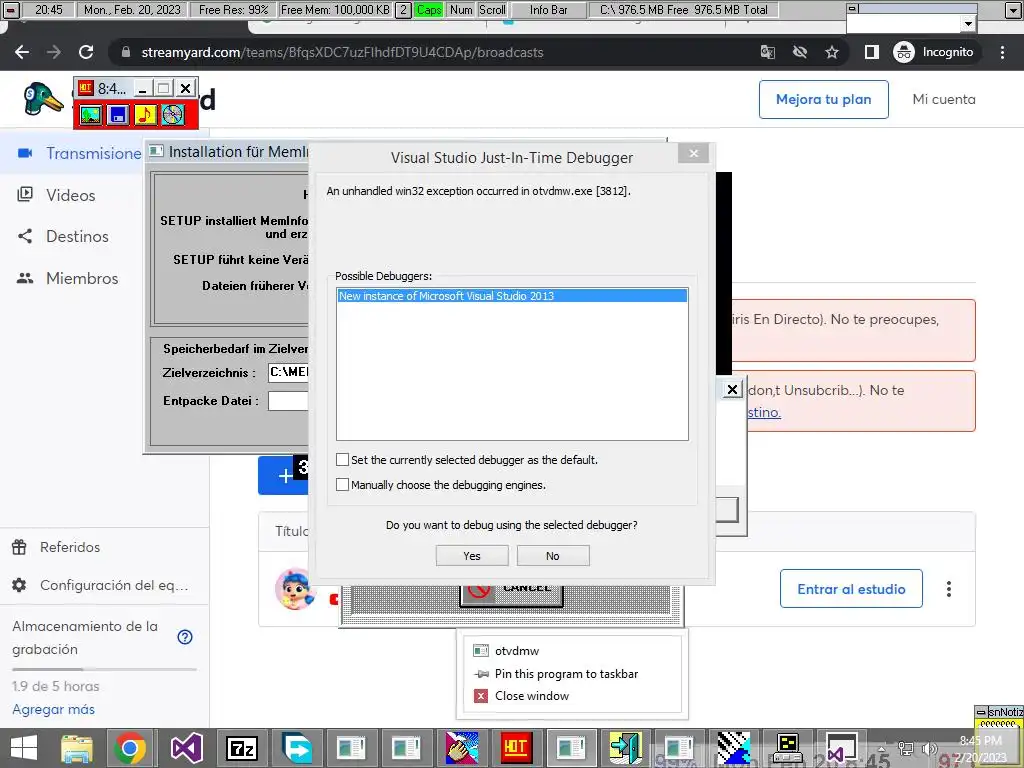Check 'Manually choose the debugging engines'
Image resolution: width=1024 pixels, height=768 pixels.
342,485
